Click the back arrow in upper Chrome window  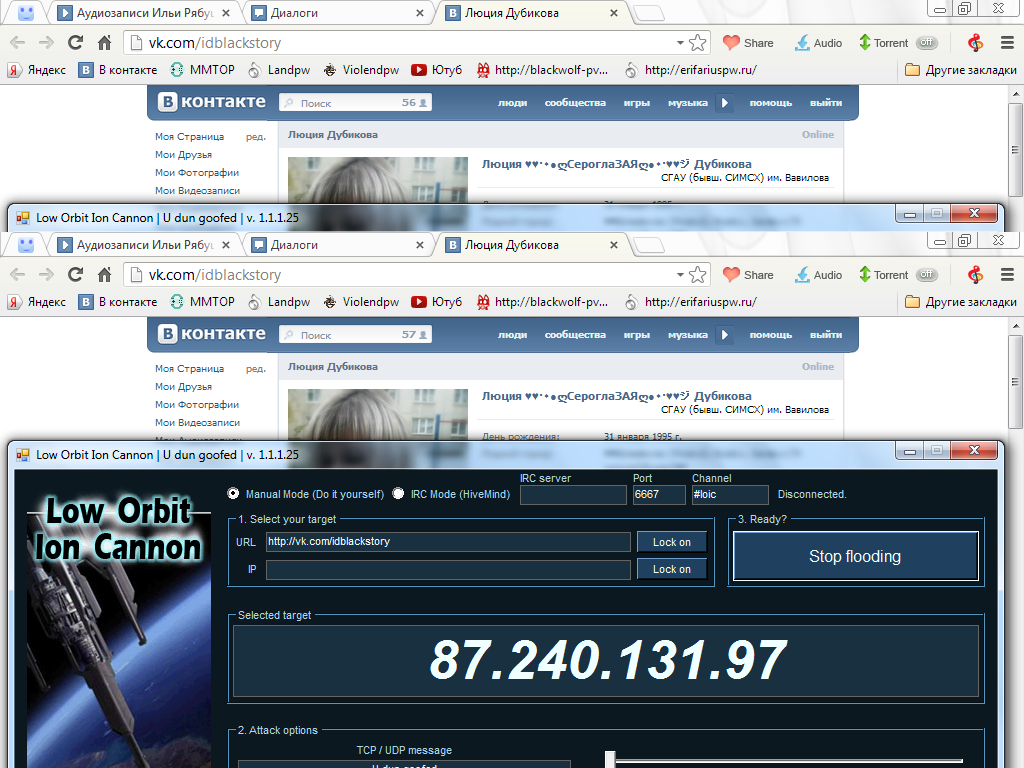click(x=18, y=43)
